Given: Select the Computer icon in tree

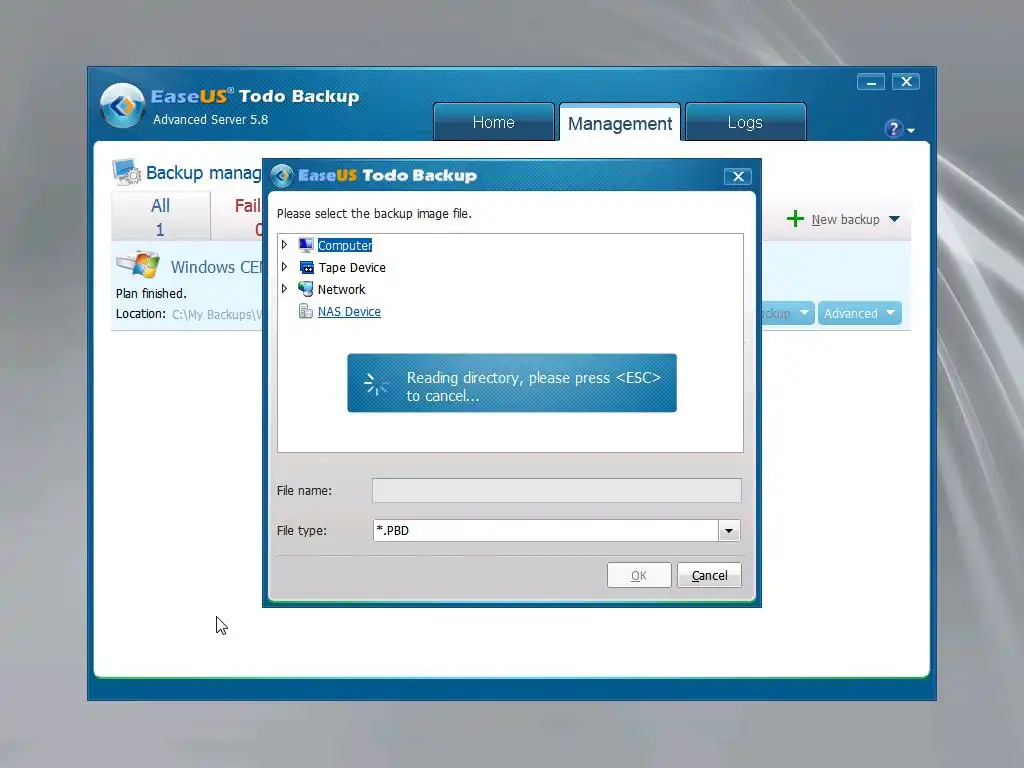Looking at the screenshot, I should (x=306, y=245).
